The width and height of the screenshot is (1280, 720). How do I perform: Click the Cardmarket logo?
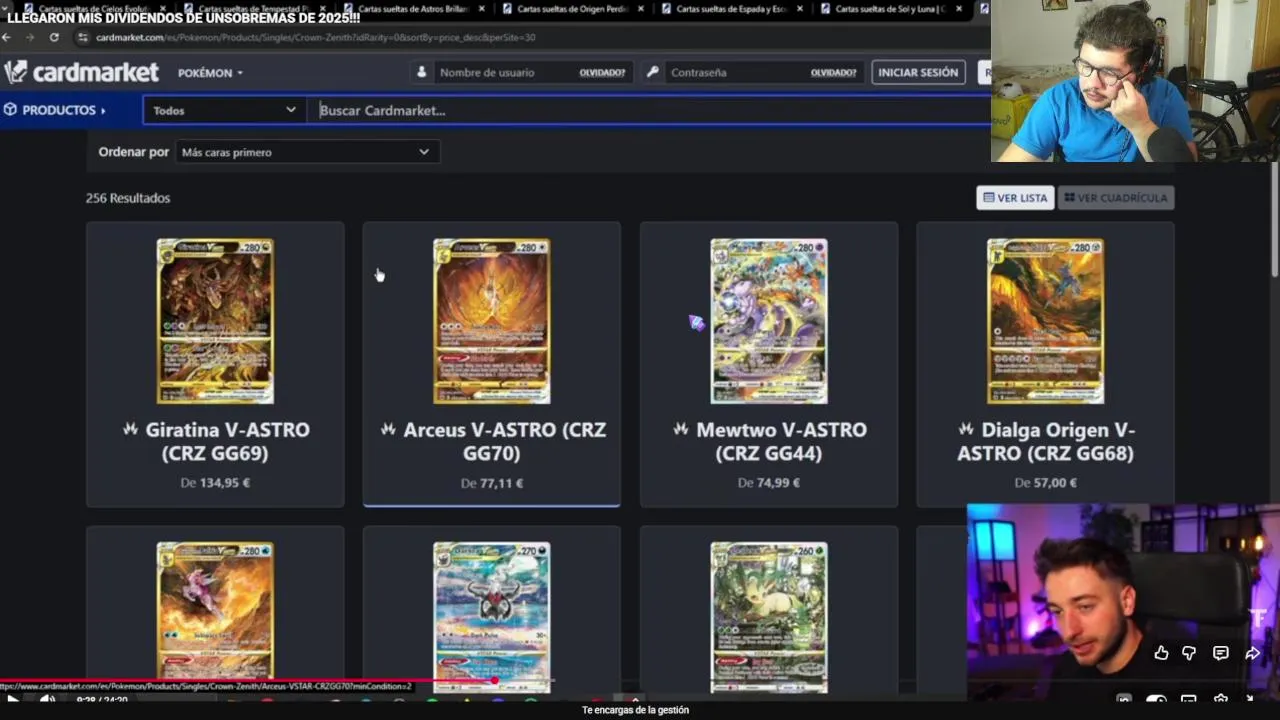click(x=82, y=72)
